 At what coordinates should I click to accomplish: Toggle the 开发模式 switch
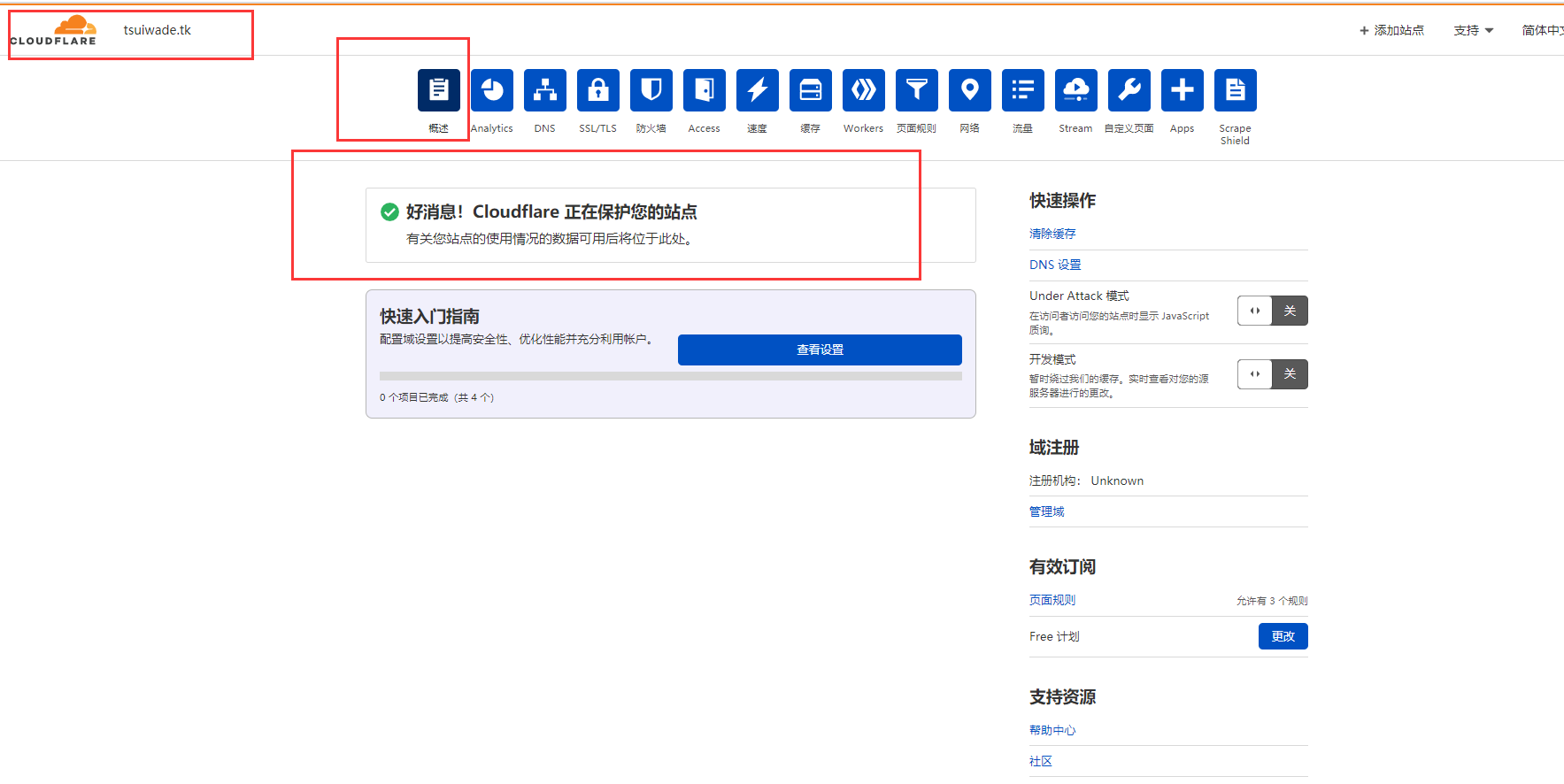pyautogui.click(x=1272, y=374)
